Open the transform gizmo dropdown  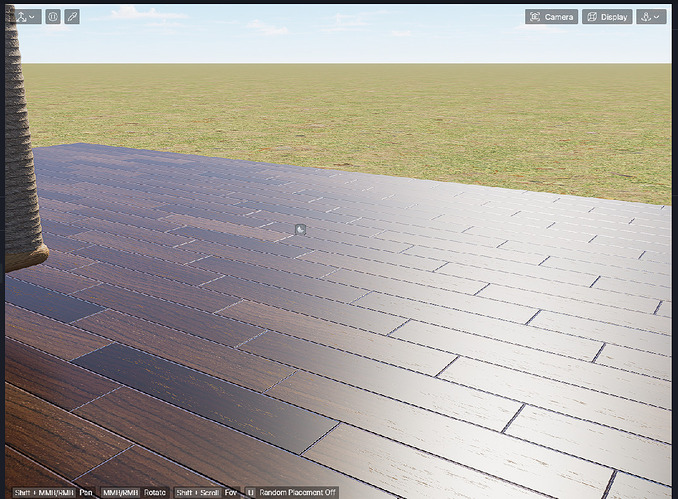25,17
